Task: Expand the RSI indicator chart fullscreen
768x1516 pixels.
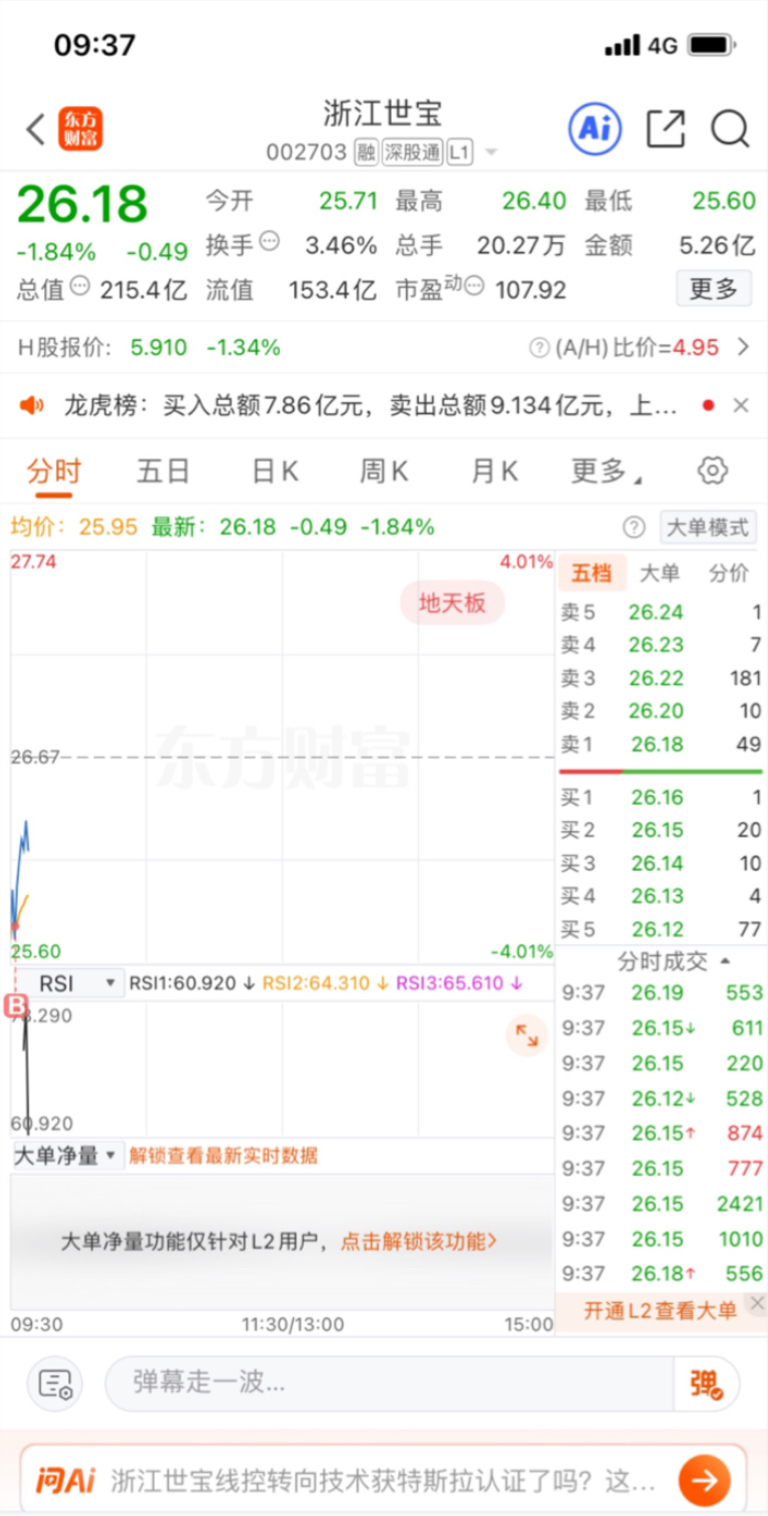Action: tap(526, 1035)
